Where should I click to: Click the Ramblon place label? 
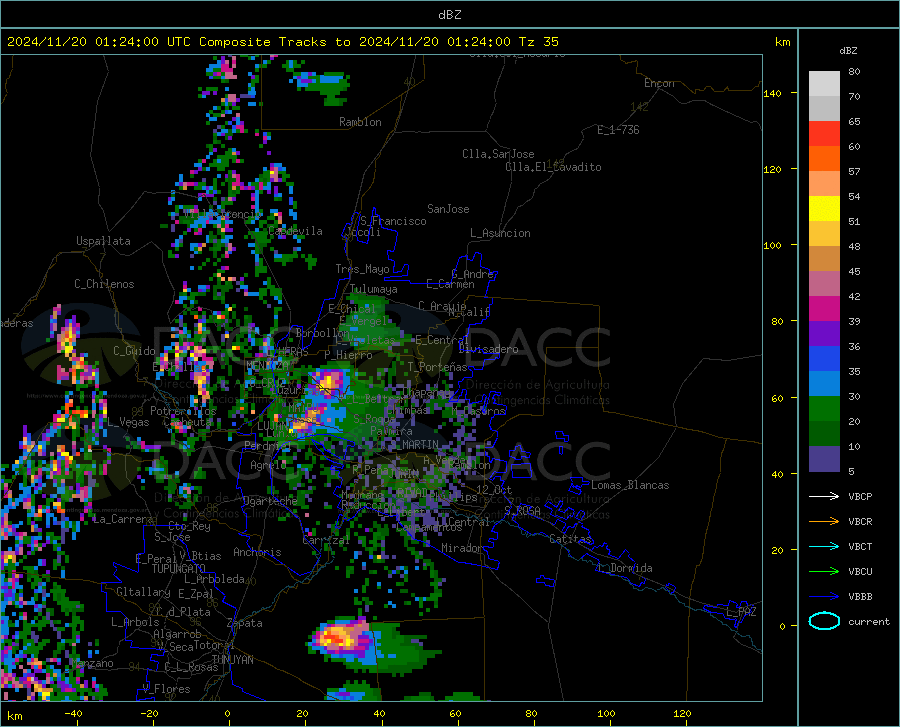[360, 122]
